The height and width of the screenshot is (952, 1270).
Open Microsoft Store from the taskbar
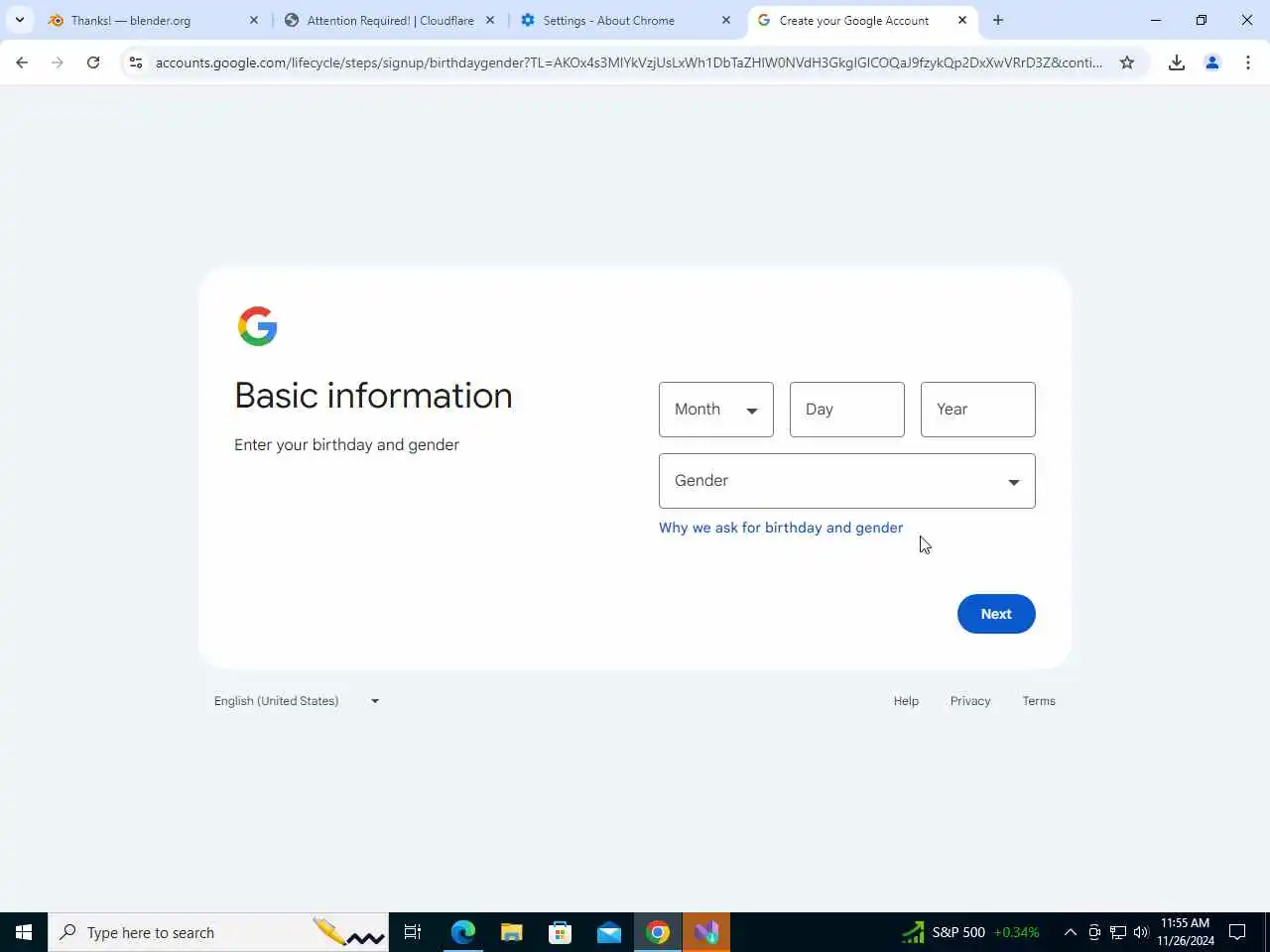(561, 932)
